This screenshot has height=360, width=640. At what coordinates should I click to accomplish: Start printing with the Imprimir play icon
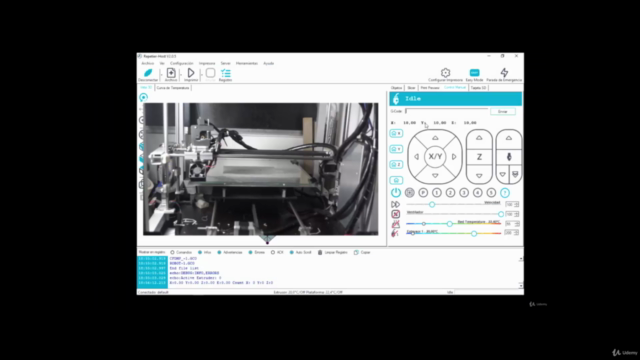tap(191, 73)
